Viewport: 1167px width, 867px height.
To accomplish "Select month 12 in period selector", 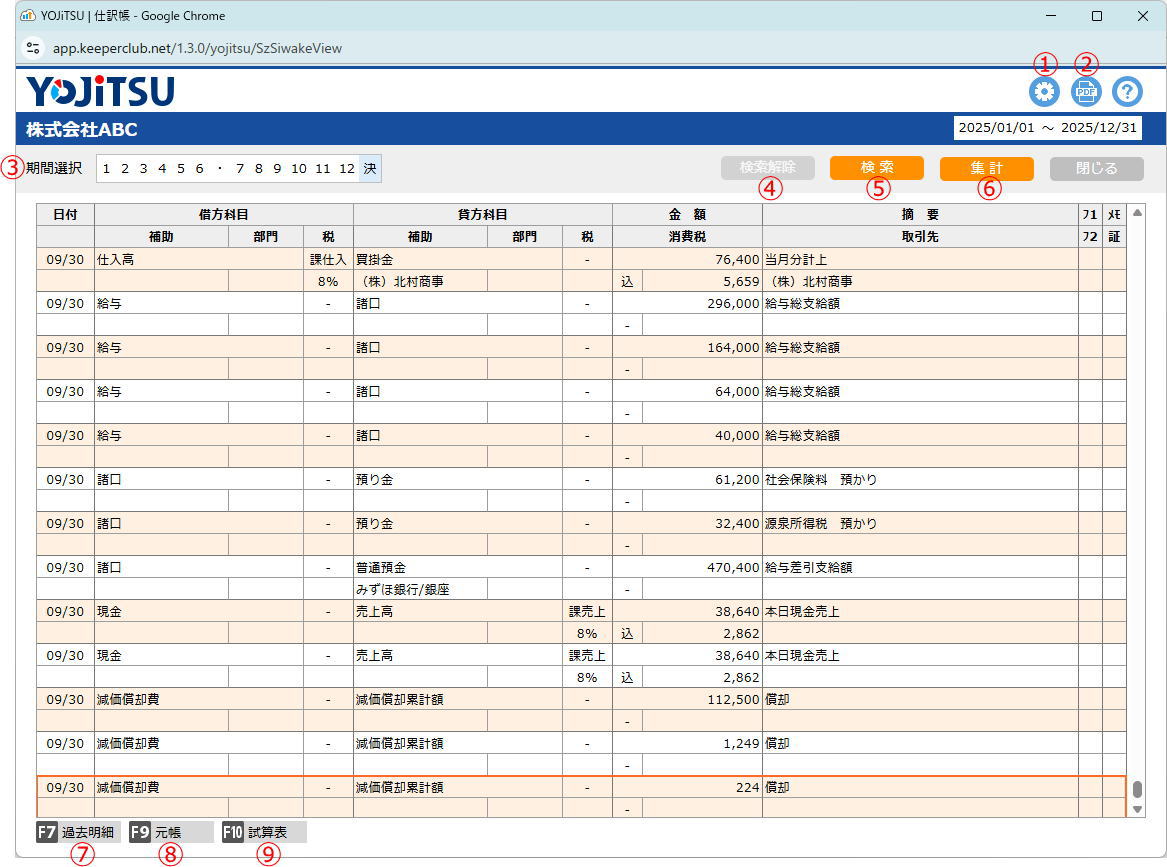I will click(346, 169).
